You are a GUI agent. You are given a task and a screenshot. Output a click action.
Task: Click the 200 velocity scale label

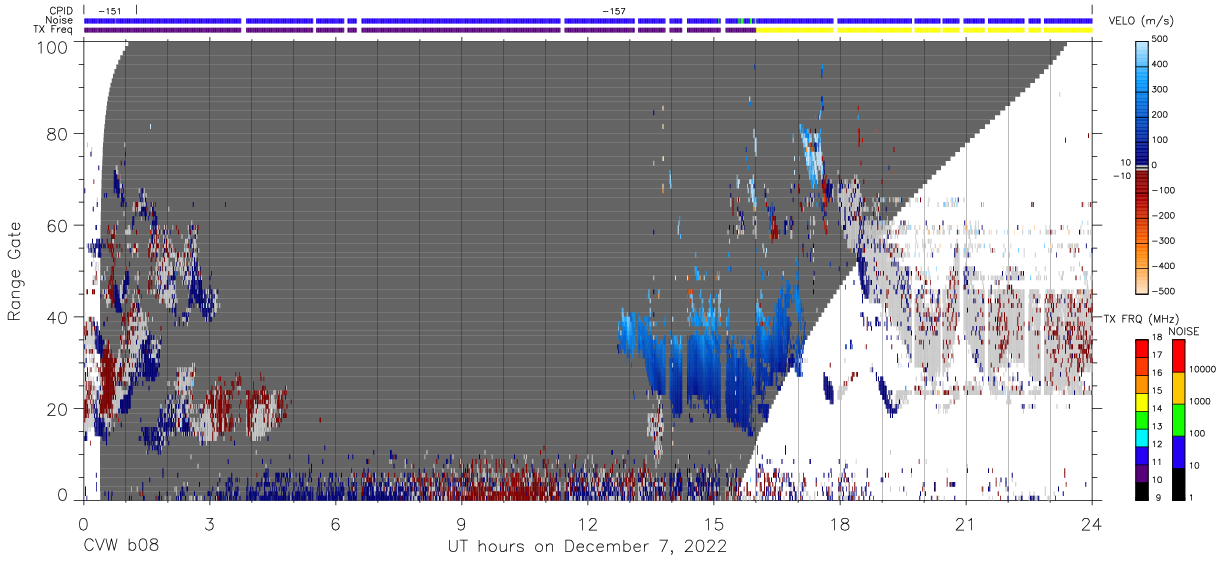[x=1162, y=115]
